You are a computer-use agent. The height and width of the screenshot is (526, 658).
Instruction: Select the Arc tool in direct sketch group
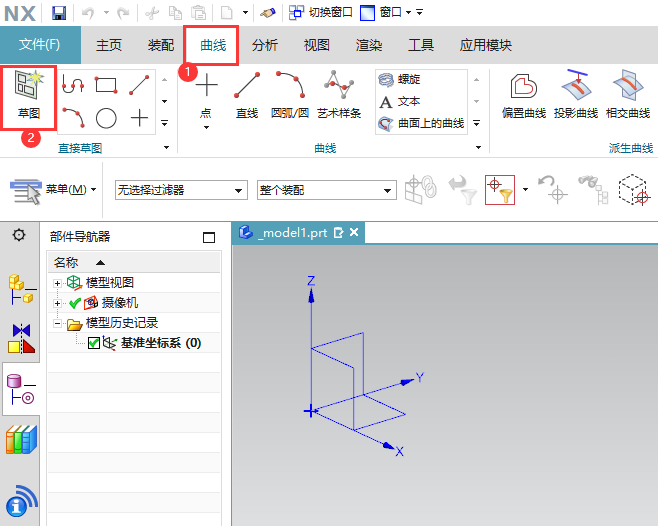[73, 117]
